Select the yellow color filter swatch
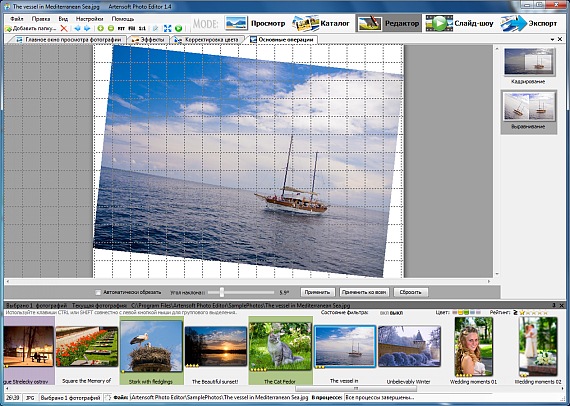Image resolution: width=570 pixels, height=406 pixels. pos(460,313)
